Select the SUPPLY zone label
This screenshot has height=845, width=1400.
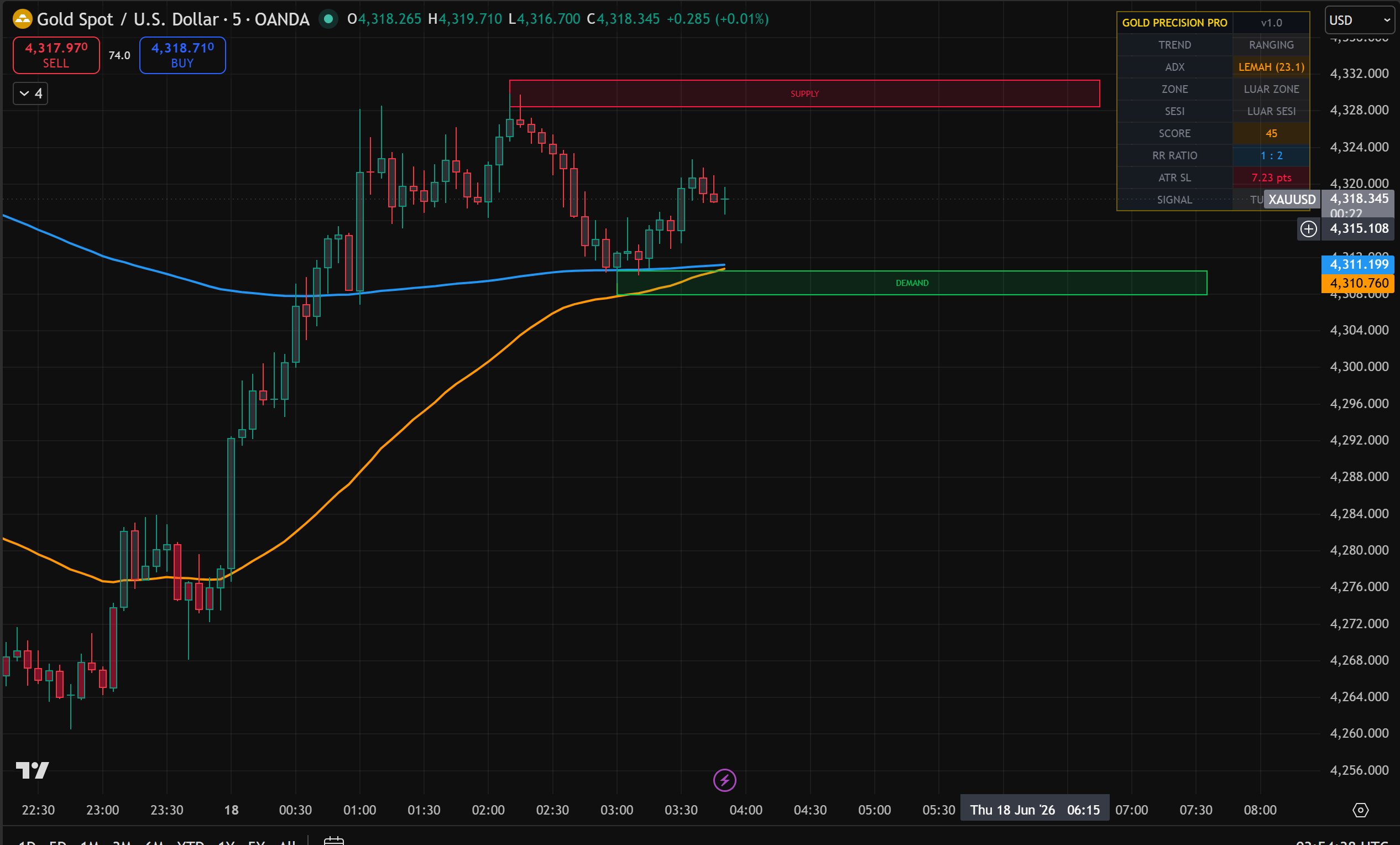(x=805, y=94)
